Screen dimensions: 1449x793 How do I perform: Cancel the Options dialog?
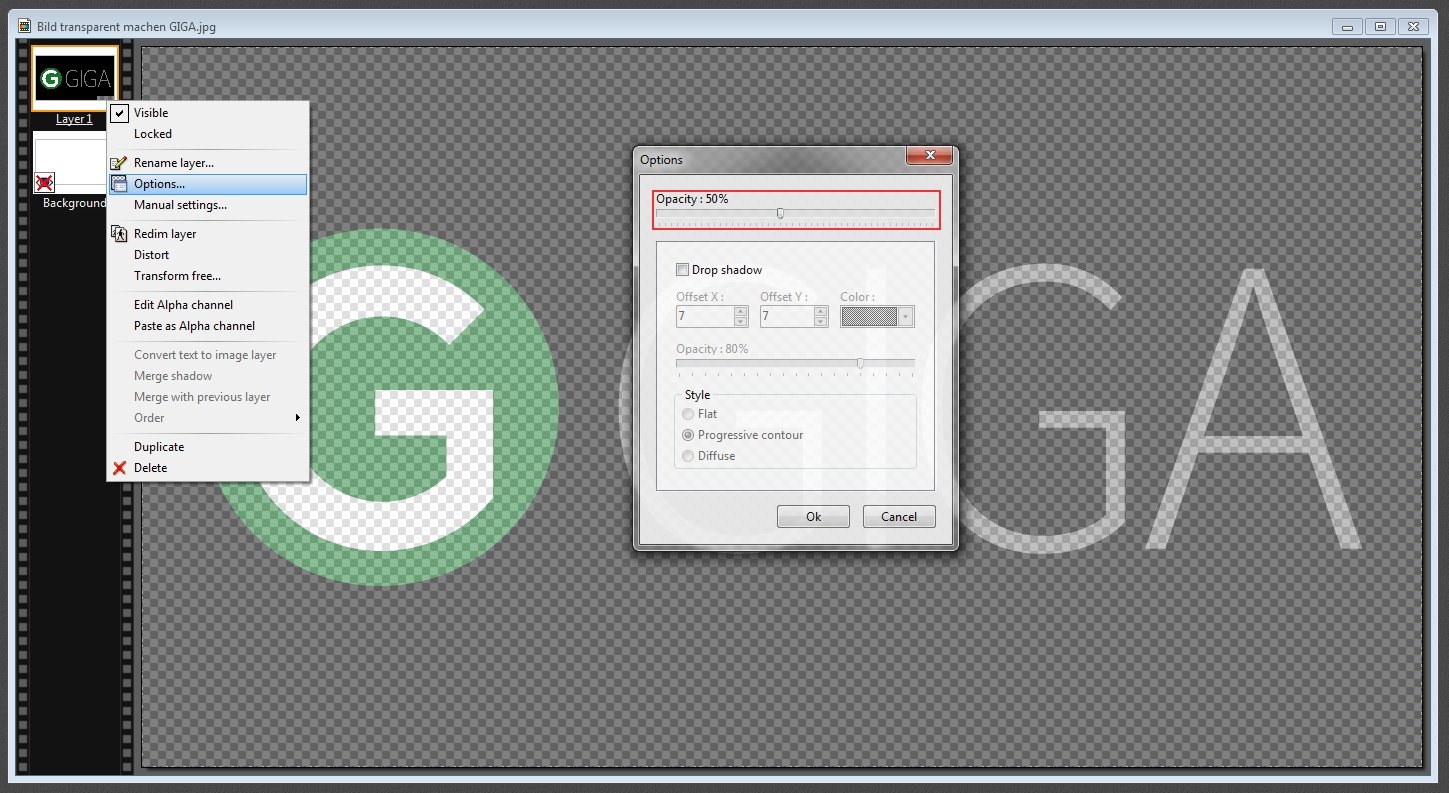pyautogui.click(x=898, y=517)
